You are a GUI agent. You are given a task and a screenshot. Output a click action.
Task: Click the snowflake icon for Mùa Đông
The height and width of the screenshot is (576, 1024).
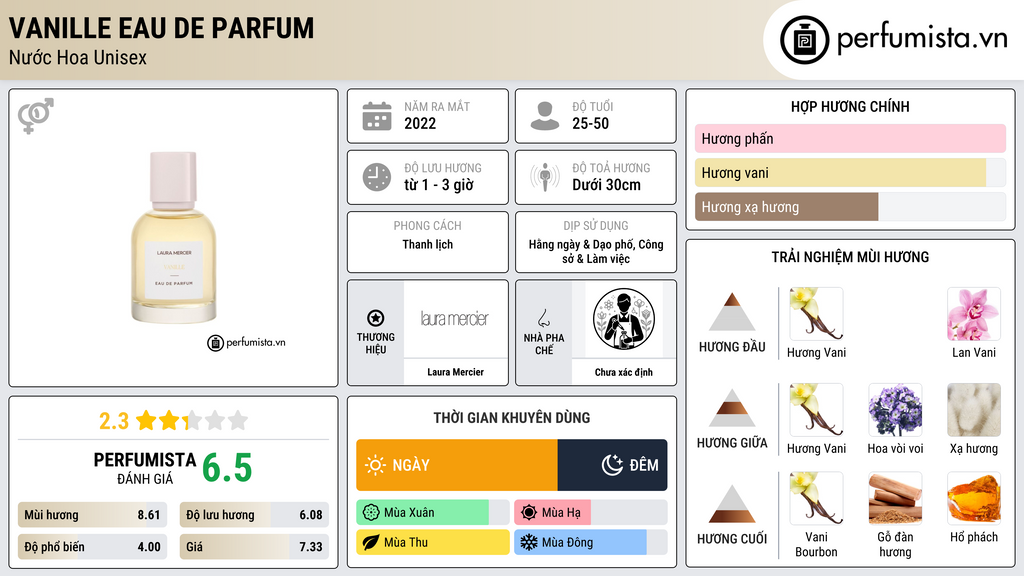pos(529,542)
